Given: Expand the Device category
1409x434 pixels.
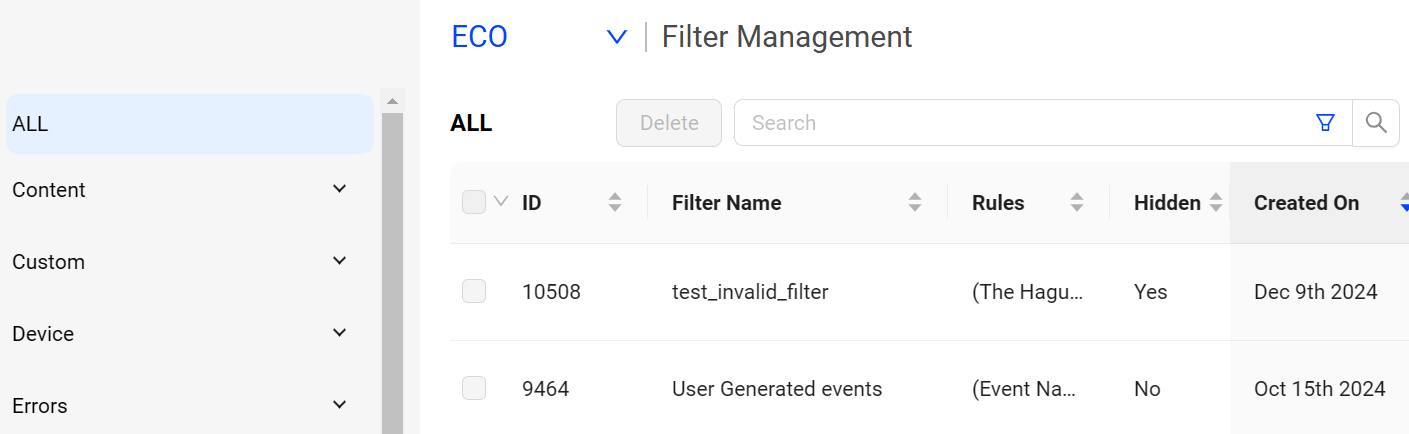Looking at the screenshot, I should point(339,333).
